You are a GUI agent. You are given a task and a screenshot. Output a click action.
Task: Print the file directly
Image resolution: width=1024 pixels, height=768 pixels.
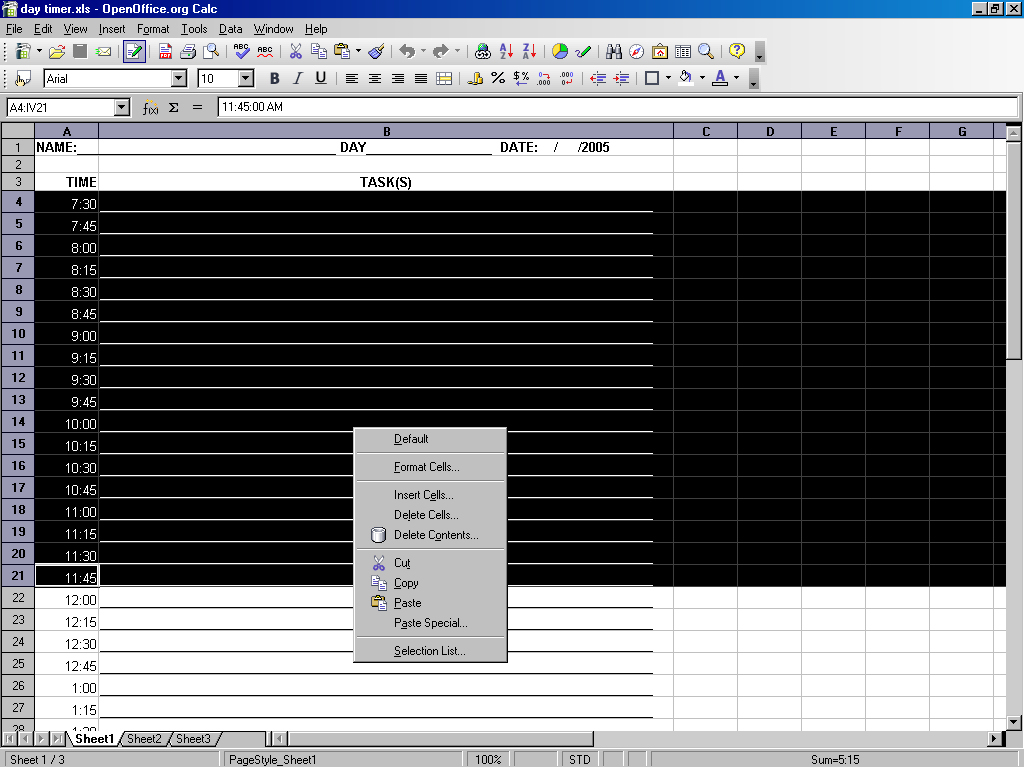click(188, 52)
